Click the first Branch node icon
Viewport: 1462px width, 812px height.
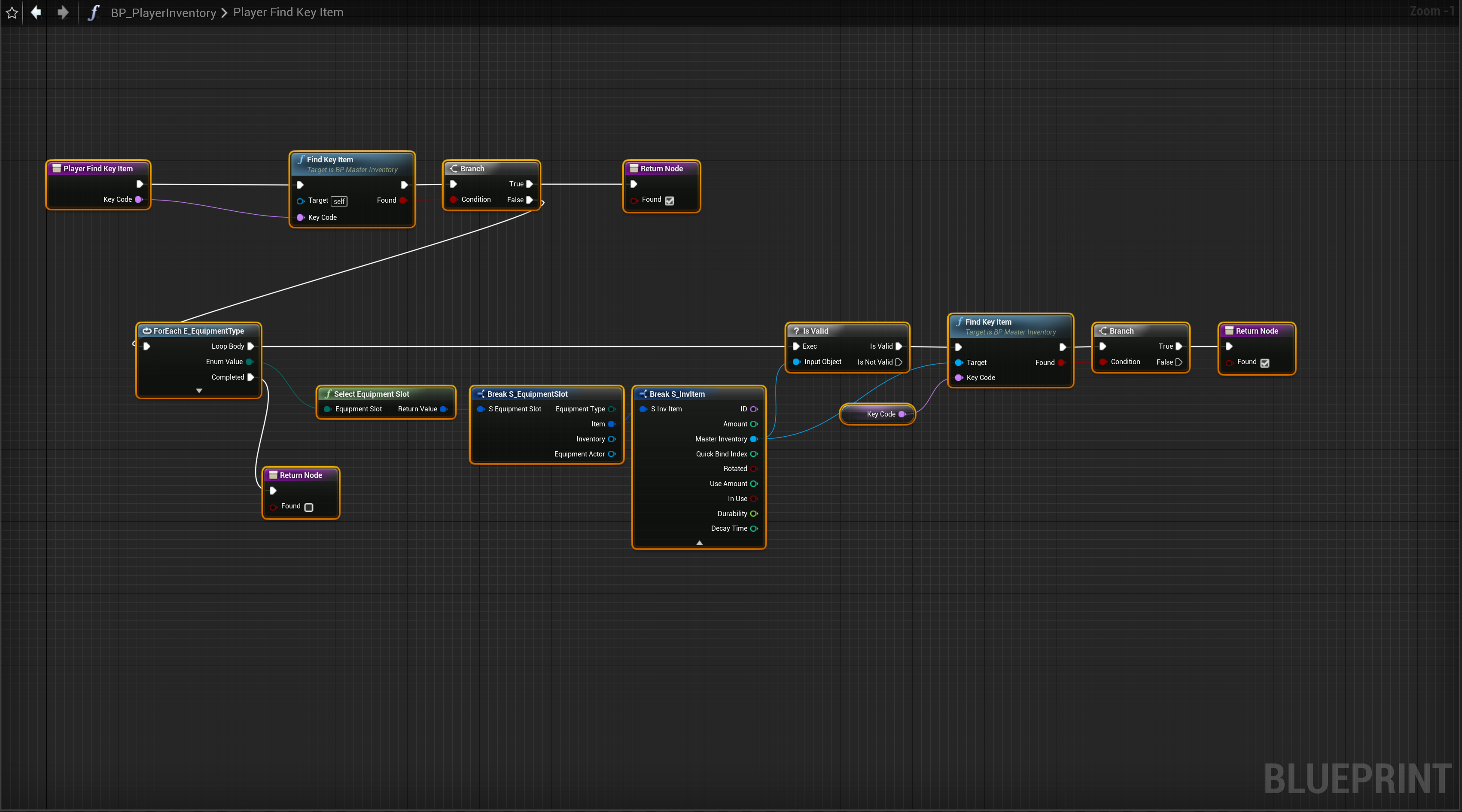[x=454, y=168]
